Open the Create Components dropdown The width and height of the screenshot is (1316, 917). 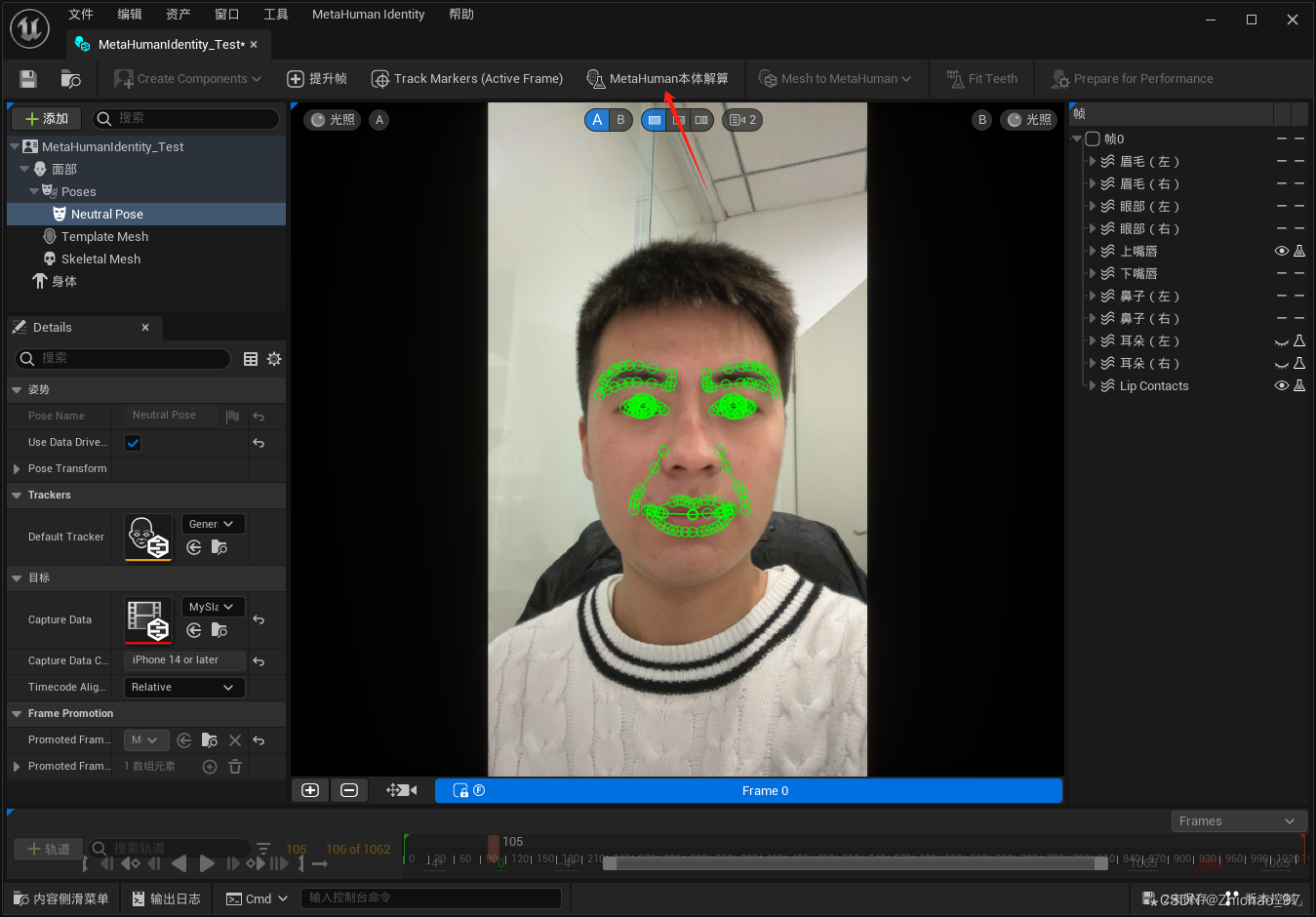[188, 79]
